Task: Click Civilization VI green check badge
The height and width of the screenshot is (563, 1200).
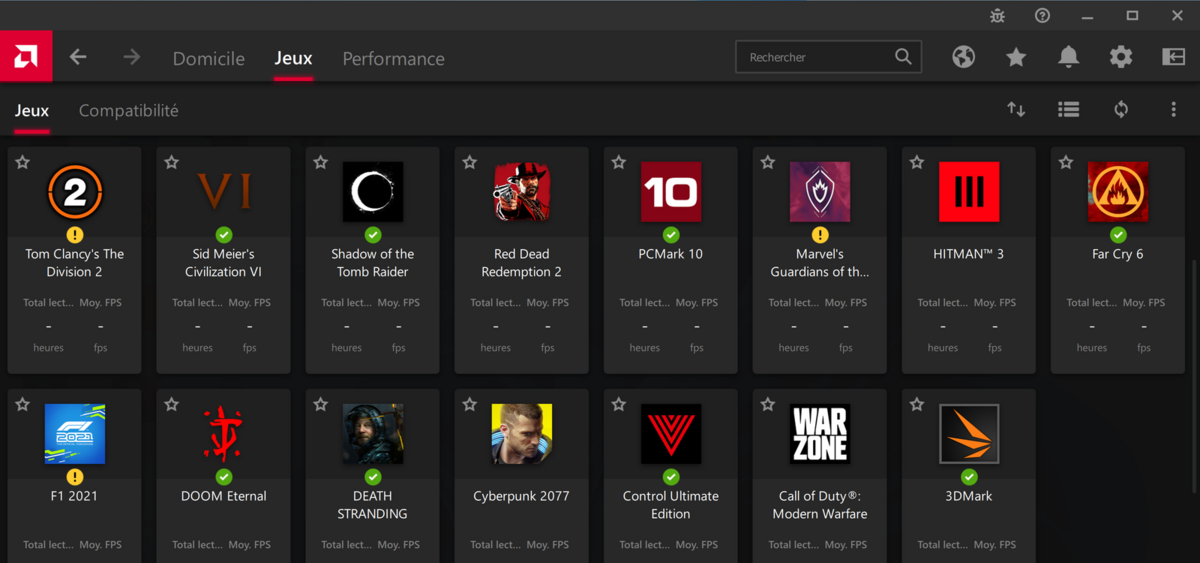Action: coord(224,235)
